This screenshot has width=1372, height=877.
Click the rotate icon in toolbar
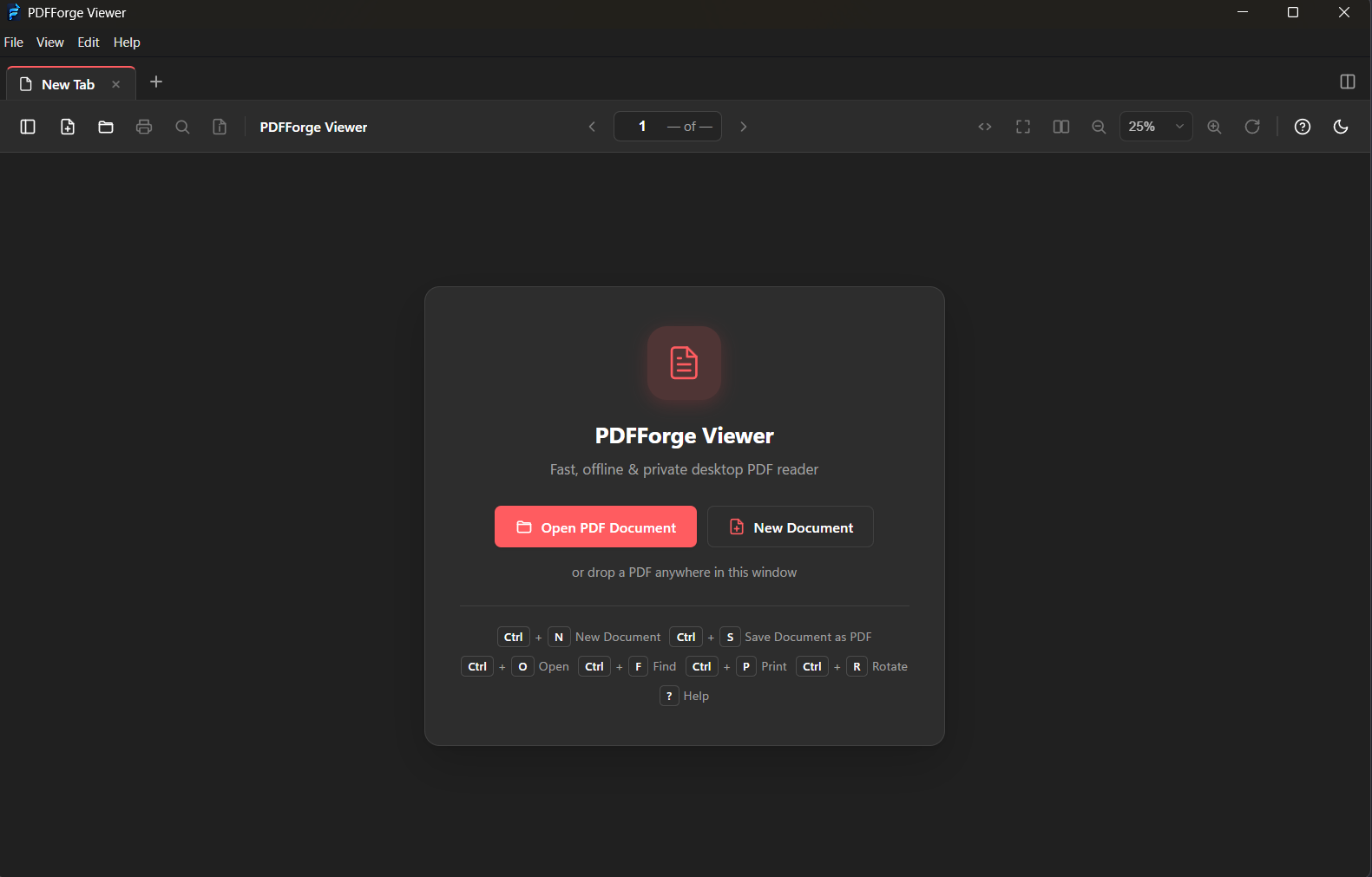click(1252, 127)
